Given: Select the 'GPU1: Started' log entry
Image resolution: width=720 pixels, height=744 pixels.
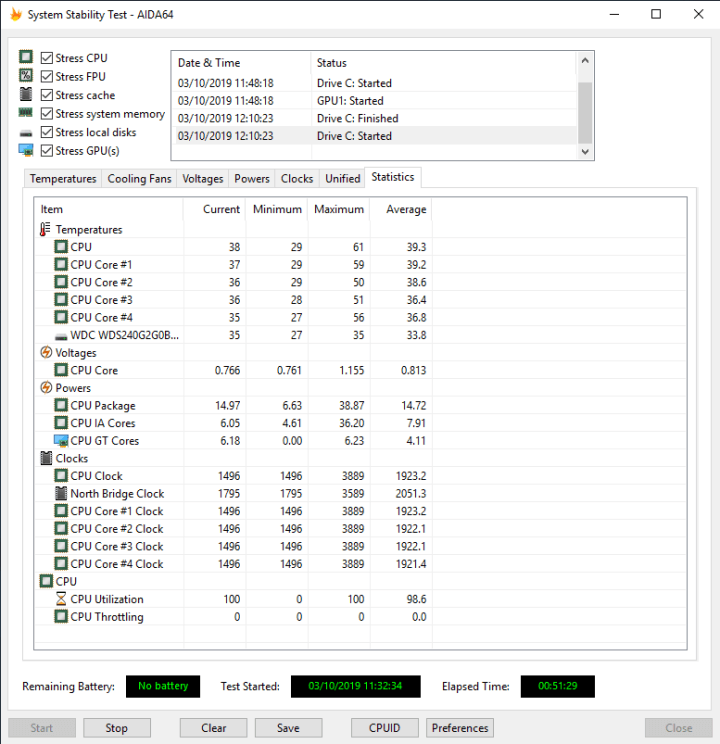Looking at the screenshot, I should click(375, 101).
